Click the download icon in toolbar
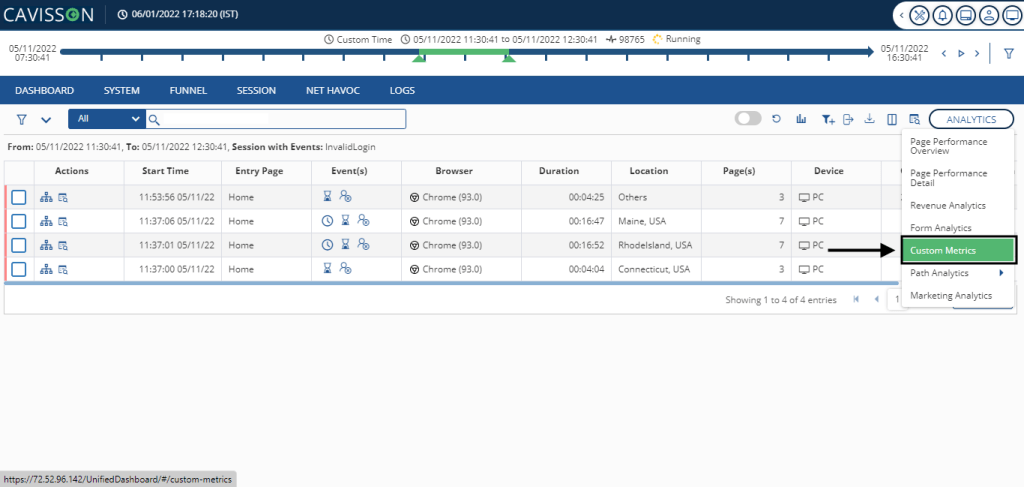The height and width of the screenshot is (487, 1024). (869, 119)
